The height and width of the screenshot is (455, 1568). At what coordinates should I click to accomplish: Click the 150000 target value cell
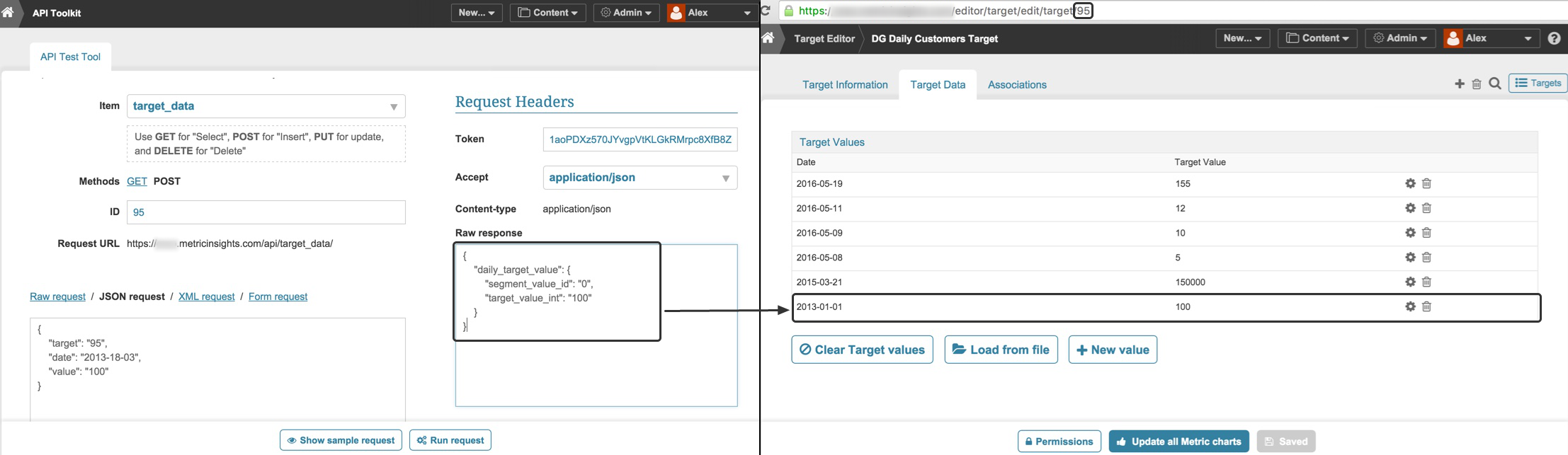pyautogui.click(x=1190, y=282)
